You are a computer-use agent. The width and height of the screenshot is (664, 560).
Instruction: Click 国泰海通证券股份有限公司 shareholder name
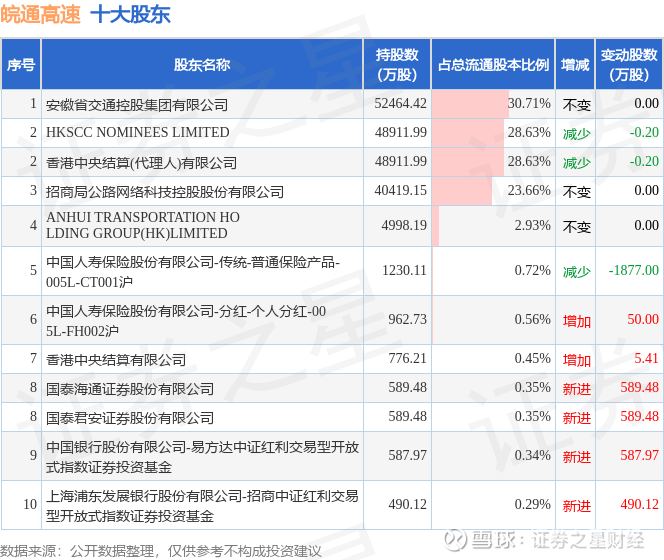tap(130, 388)
